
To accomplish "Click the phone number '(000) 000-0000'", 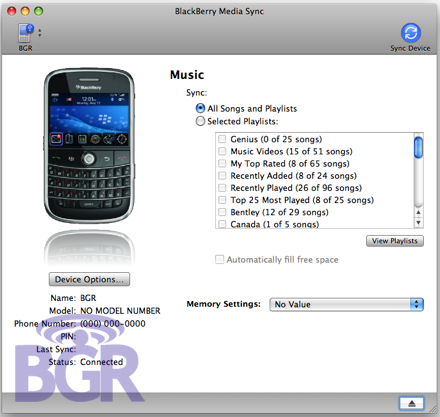I will [x=113, y=324].
